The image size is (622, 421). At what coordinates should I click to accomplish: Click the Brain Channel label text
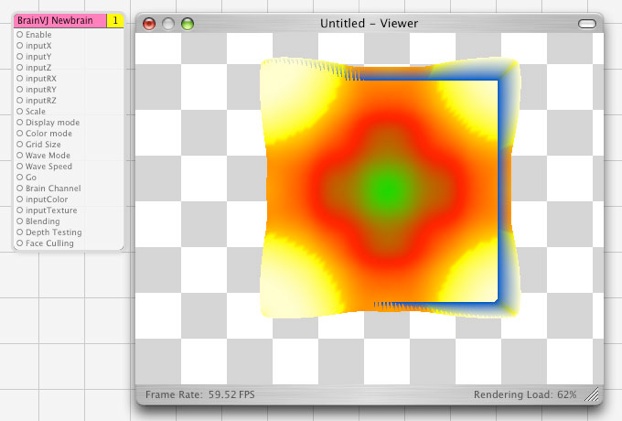point(53,188)
